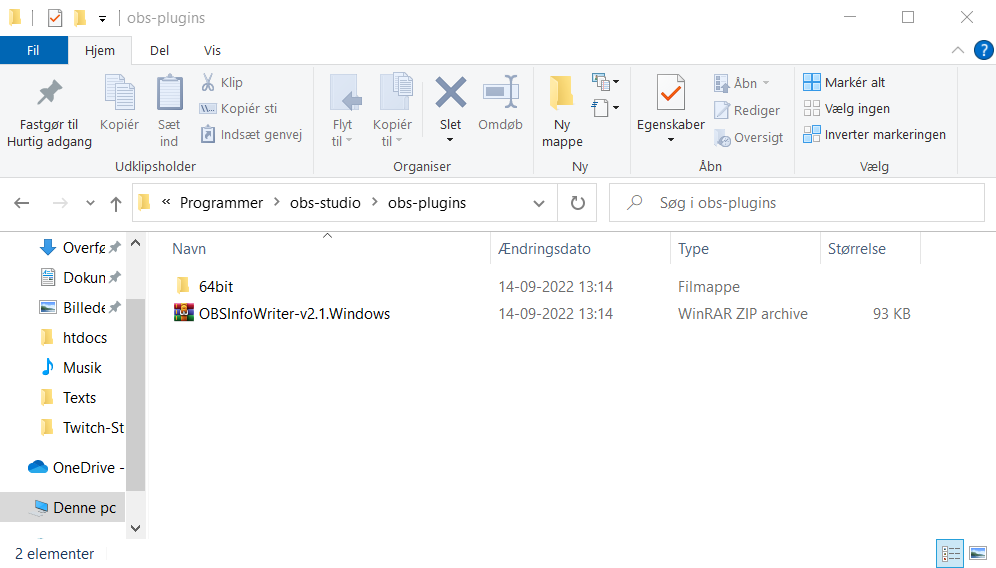Select Denne pc in the navigation pane

[x=62, y=508]
